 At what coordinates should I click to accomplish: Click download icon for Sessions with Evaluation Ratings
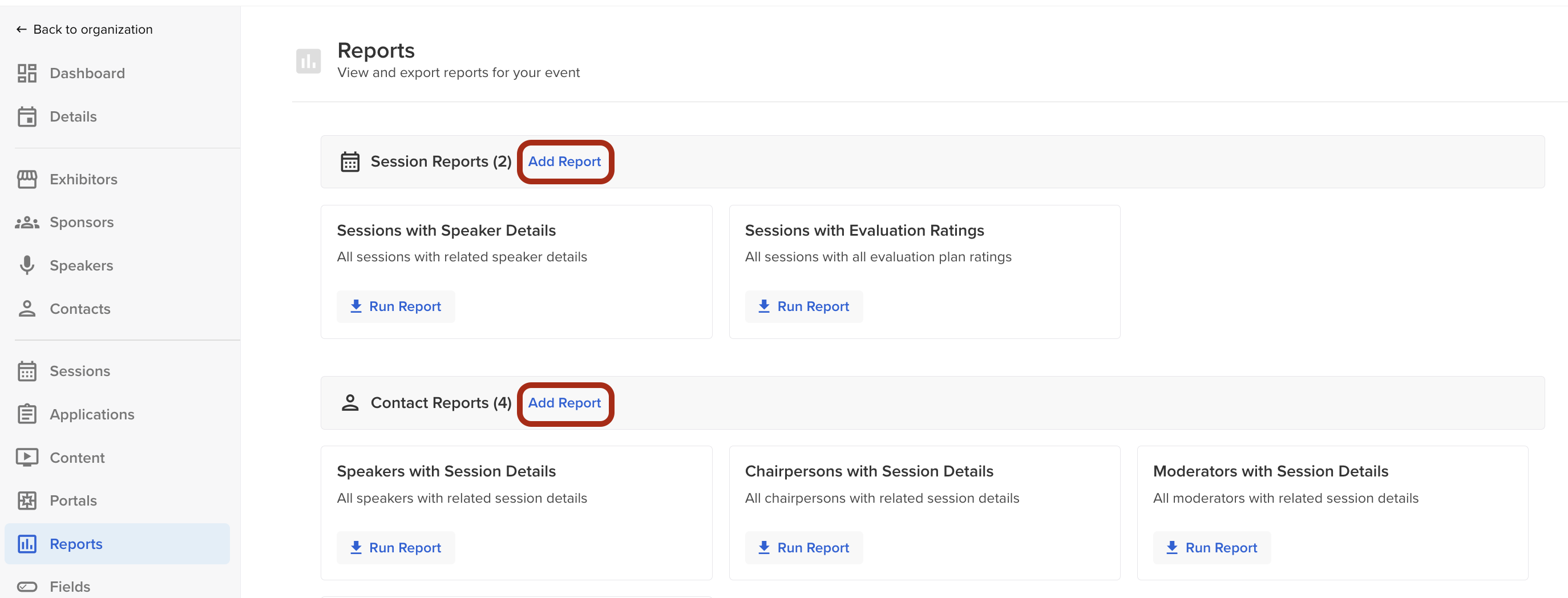pyautogui.click(x=764, y=306)
